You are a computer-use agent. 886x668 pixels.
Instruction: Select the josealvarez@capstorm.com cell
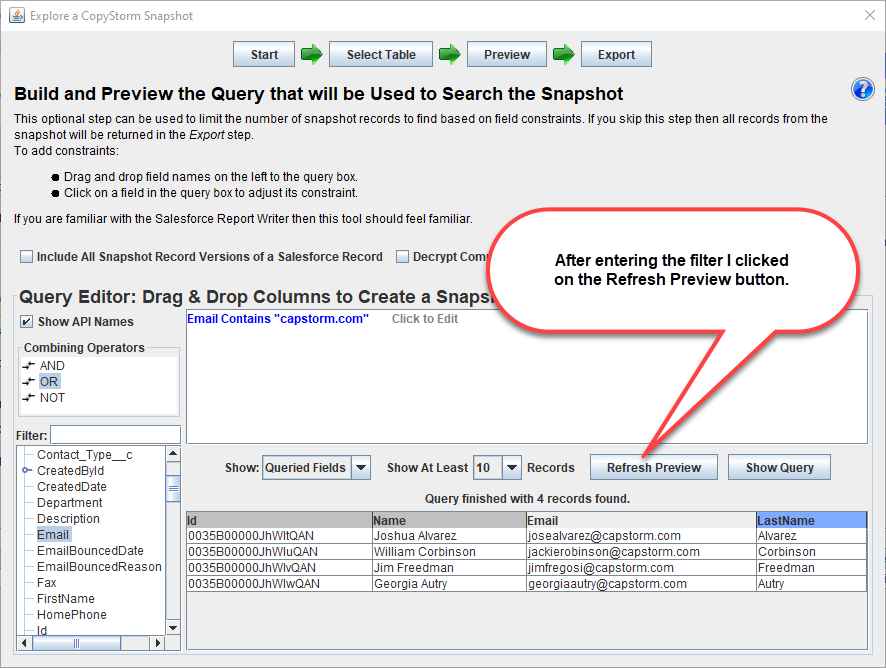(641, 536)
